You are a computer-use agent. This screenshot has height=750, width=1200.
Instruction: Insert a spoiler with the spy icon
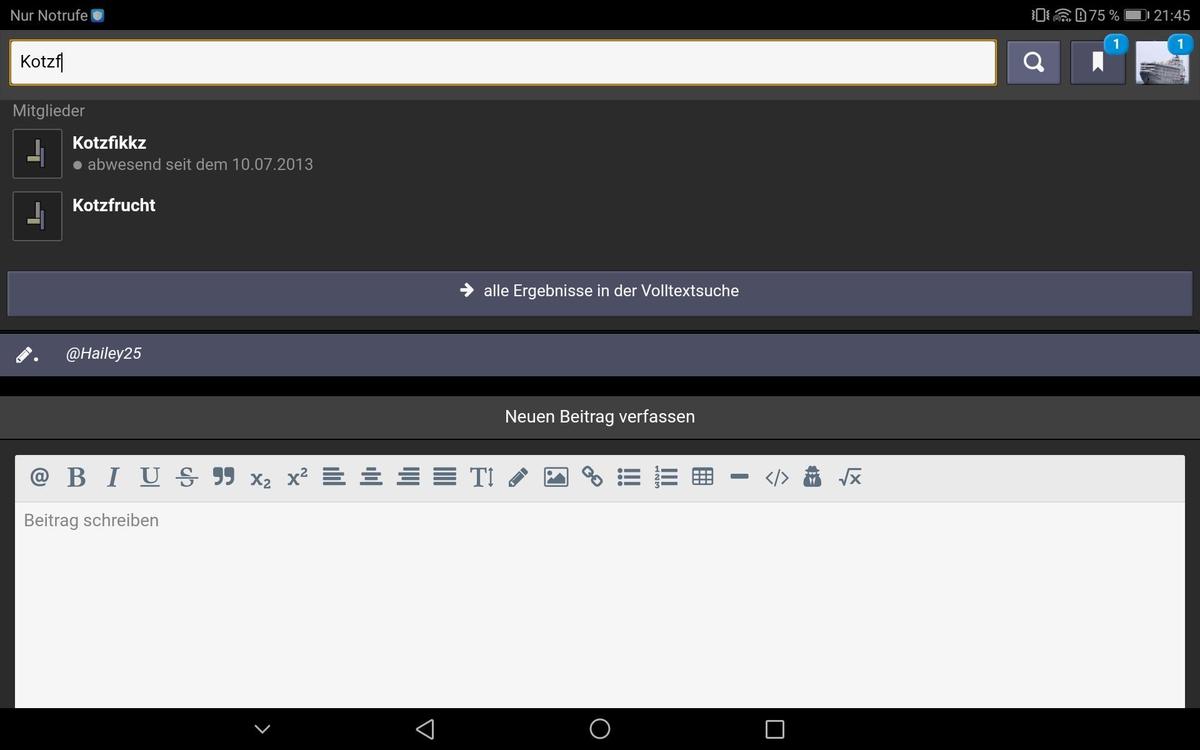pyautogui.click(x=812, y=477)
